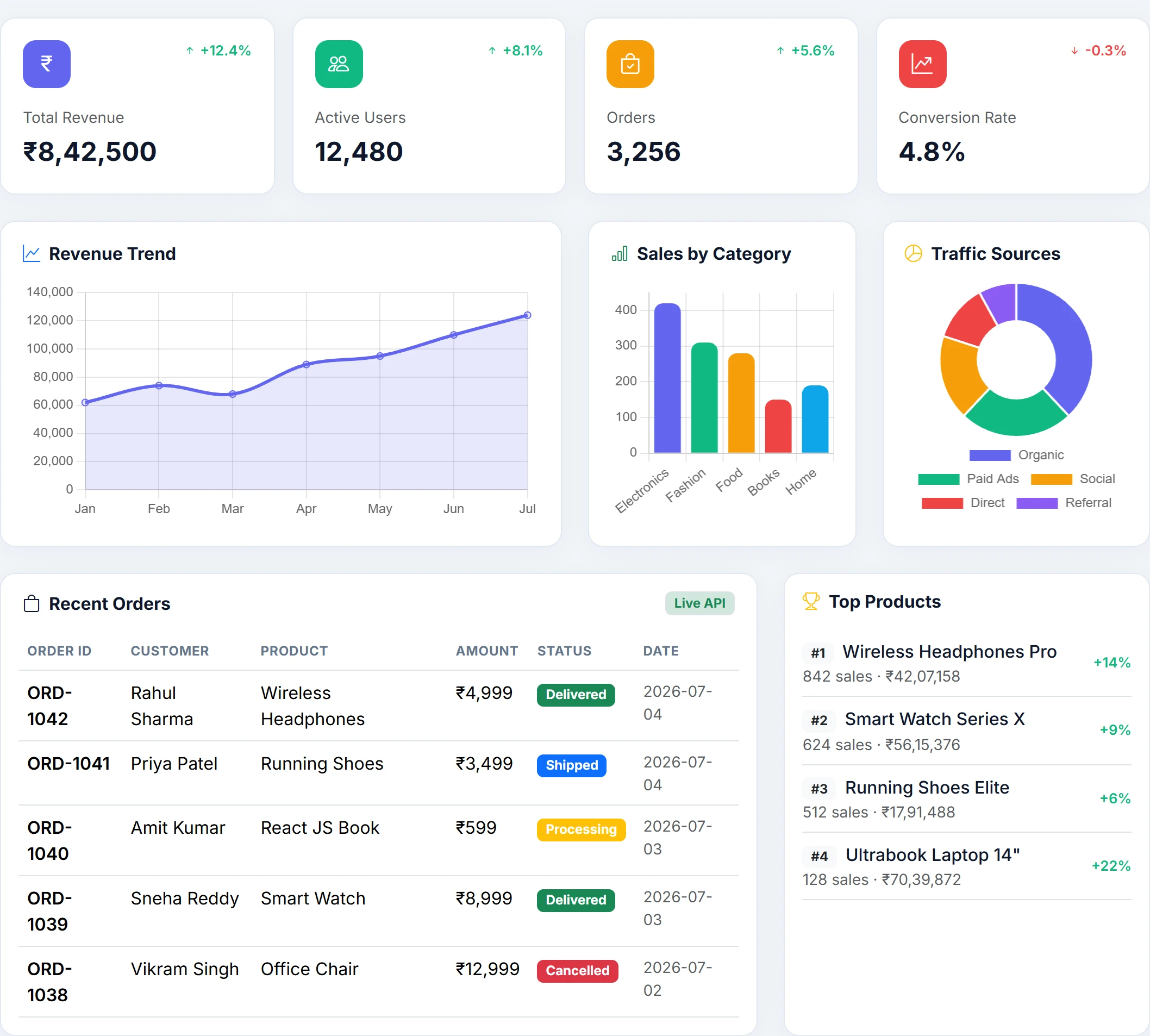
Task: Click the DATE column header
Action: (661, 651)
